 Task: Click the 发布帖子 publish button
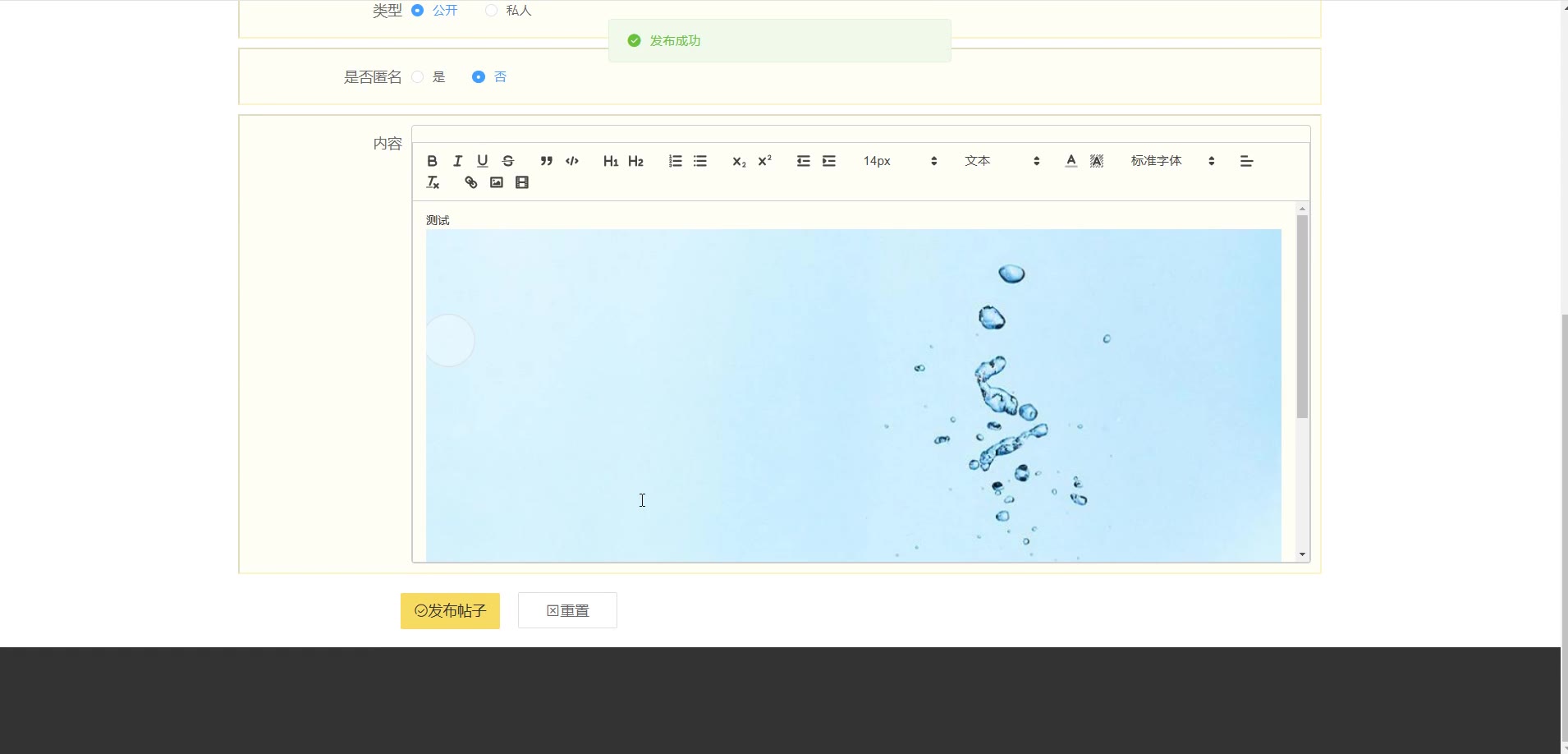(450, 611)
